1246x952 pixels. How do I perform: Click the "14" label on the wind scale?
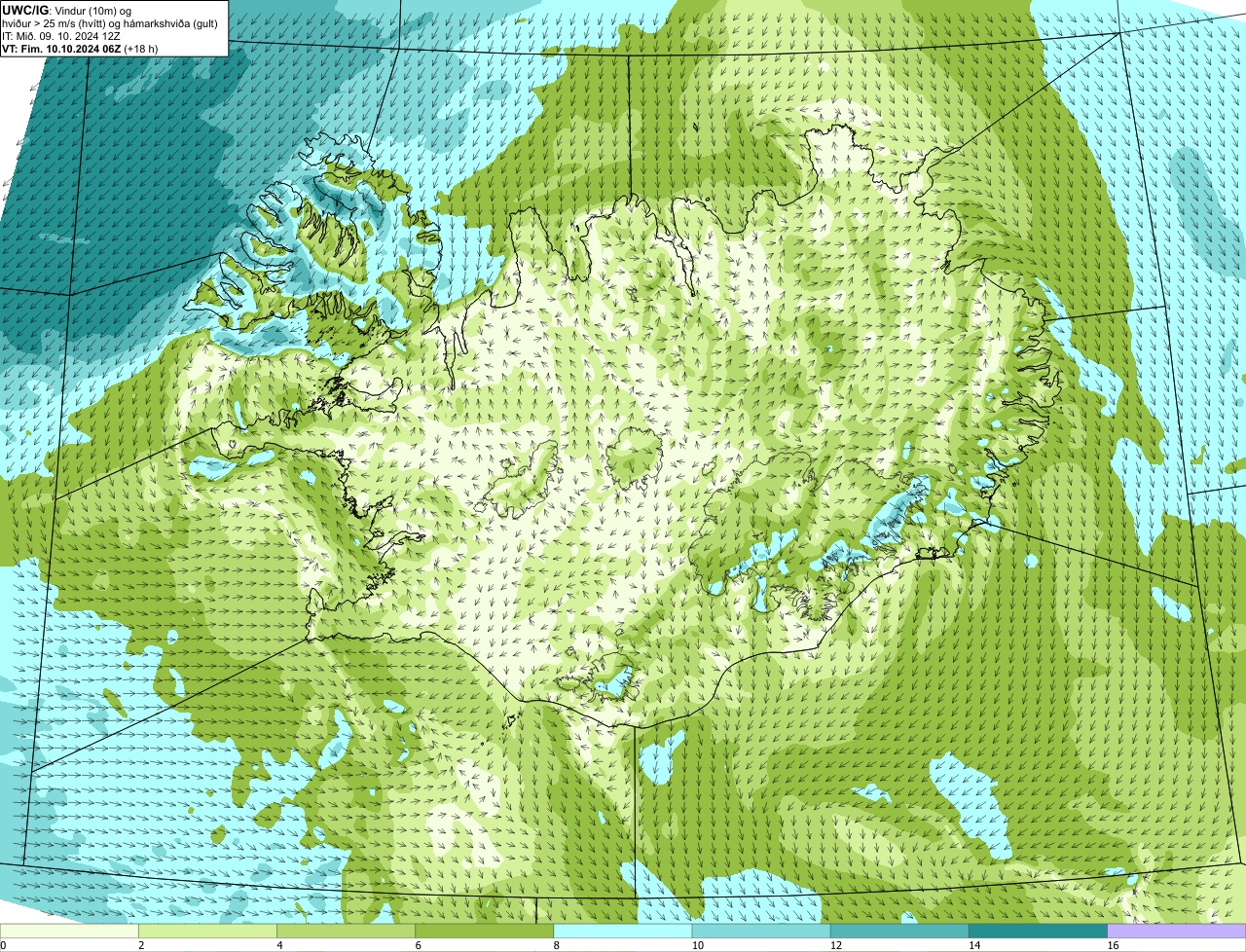point(974,945)
